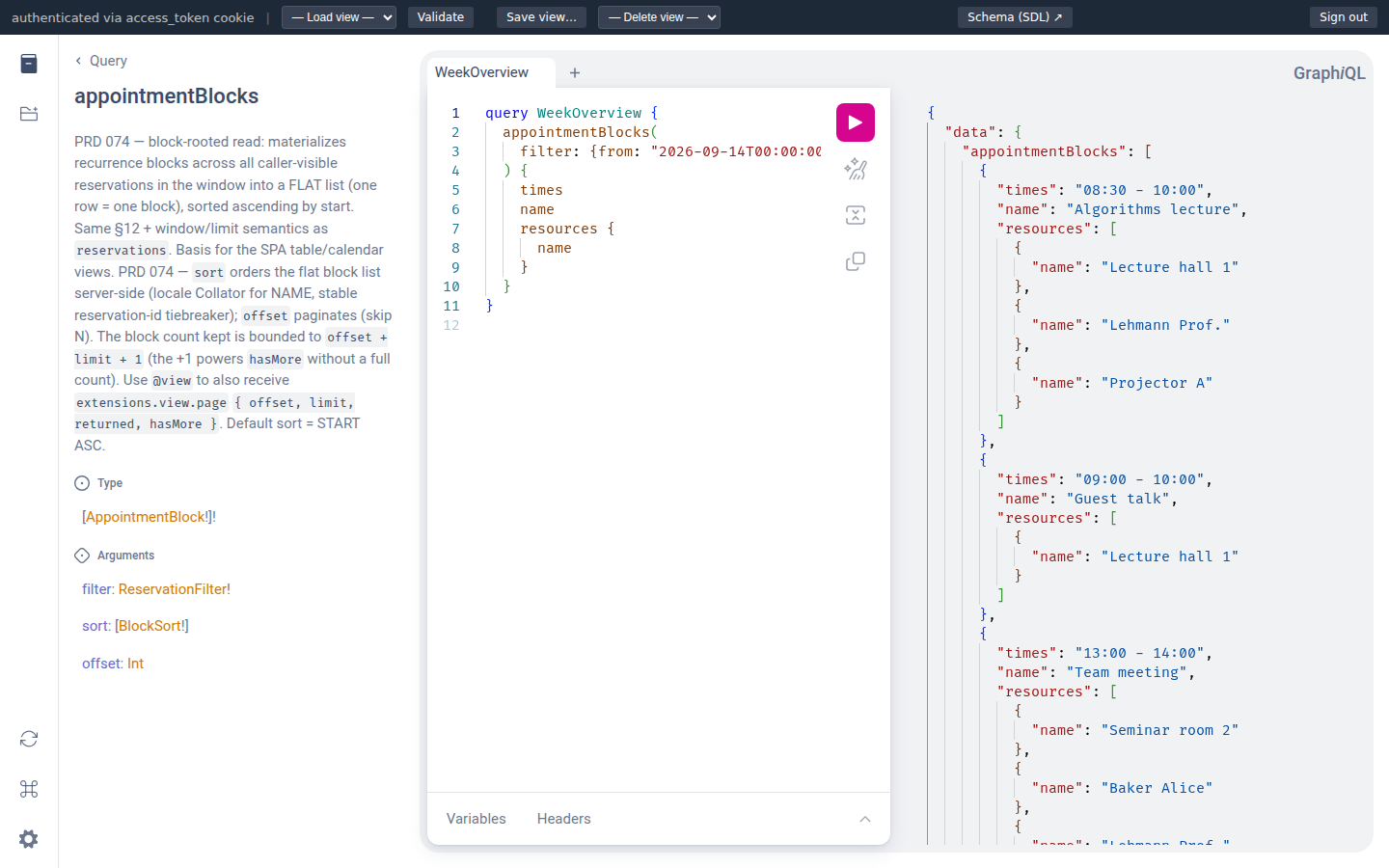Click the 'appointmentBlocks(' field on line 2
Image resolution: width=1389 pixels, height=868 pixels.
pyautogui.click(x=580, y=132)
